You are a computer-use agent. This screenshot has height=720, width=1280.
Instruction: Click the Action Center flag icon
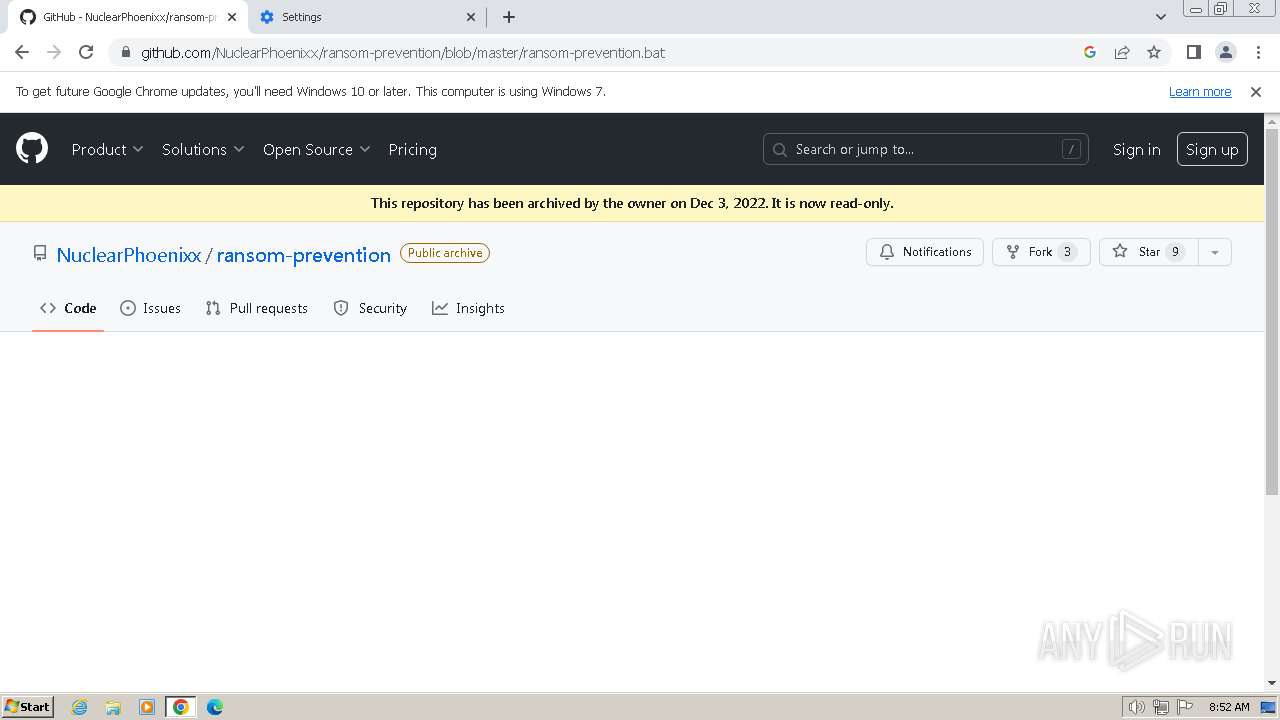(x=1185, y=707)
